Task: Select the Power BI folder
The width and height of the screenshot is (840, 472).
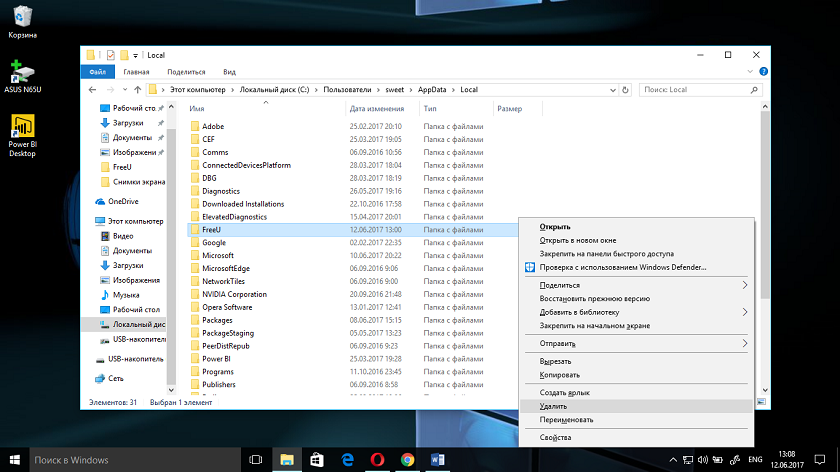Action: point(216,359)
